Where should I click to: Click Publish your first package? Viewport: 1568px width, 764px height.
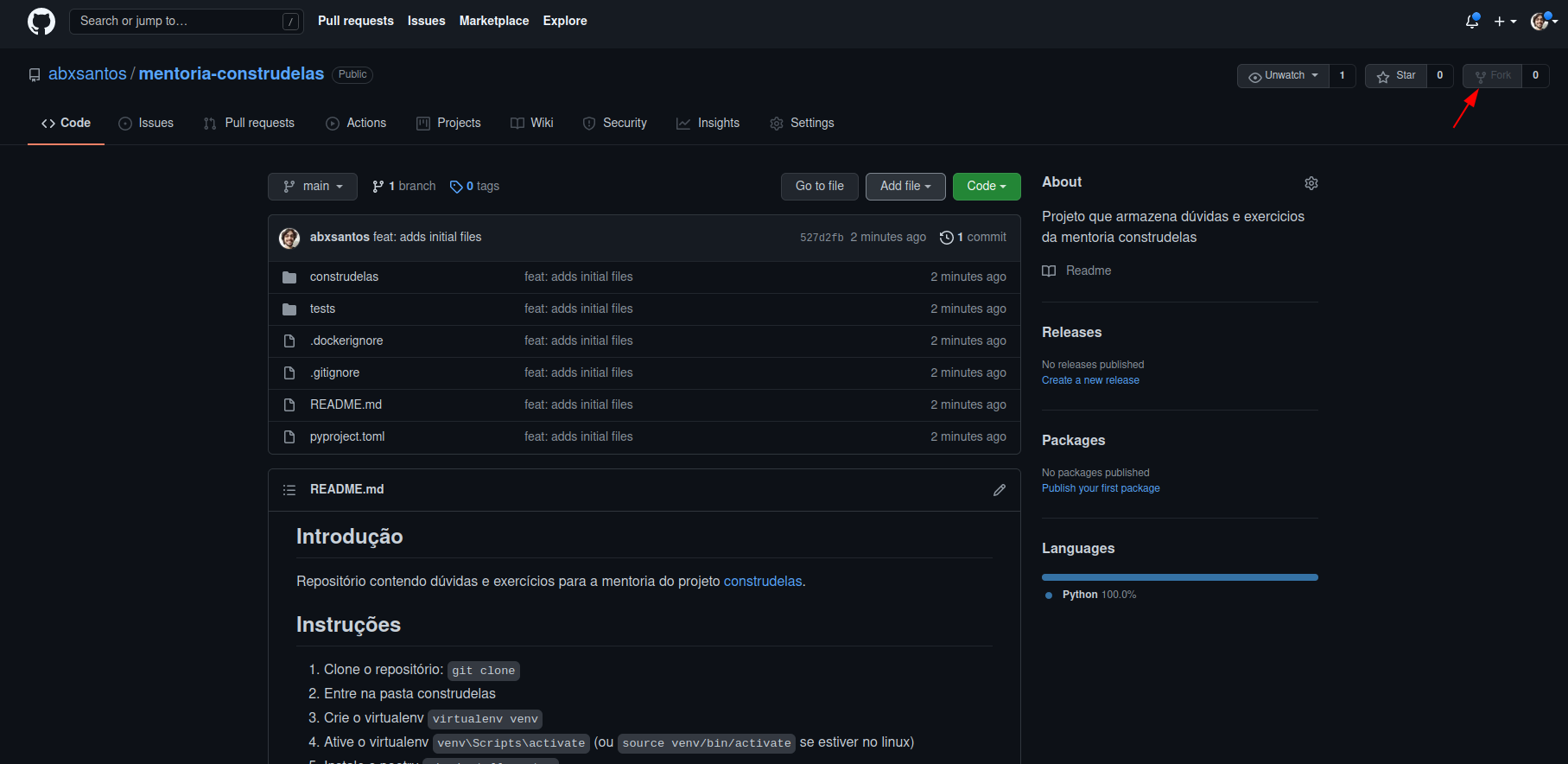[x=1101, y=488]
